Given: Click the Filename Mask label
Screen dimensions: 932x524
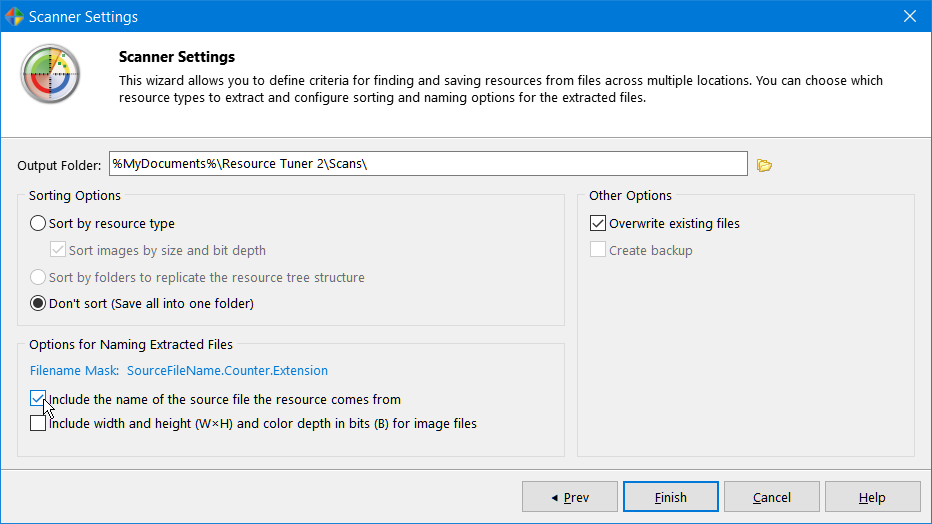Looking at the screenshot, I should coord(74,371).
